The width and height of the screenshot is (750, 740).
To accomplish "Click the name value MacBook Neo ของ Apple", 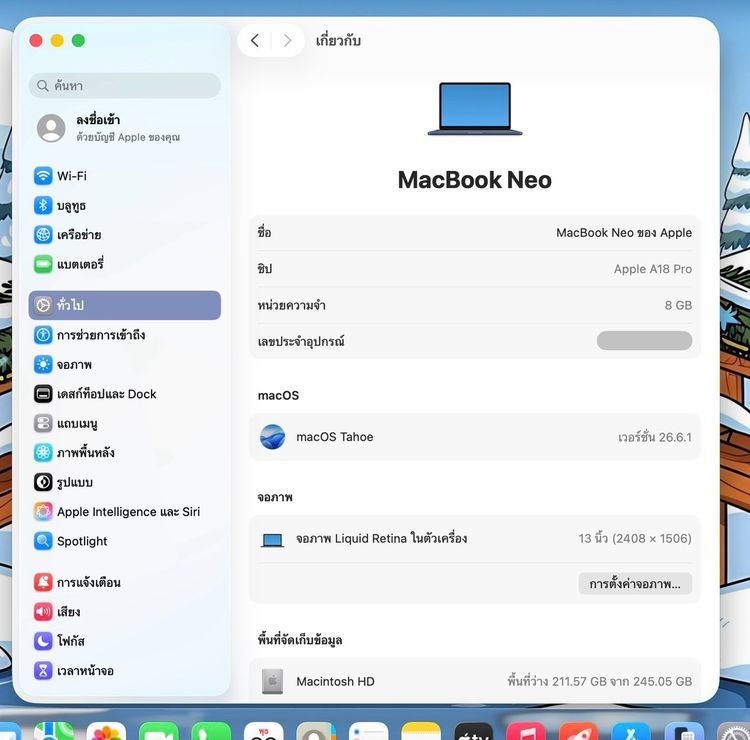I will click(624, 232).
